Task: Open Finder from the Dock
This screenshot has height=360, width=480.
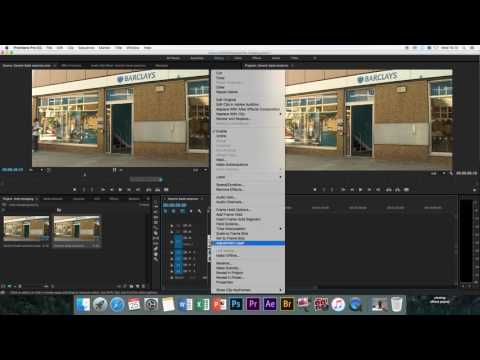Action: click(83, 304)
